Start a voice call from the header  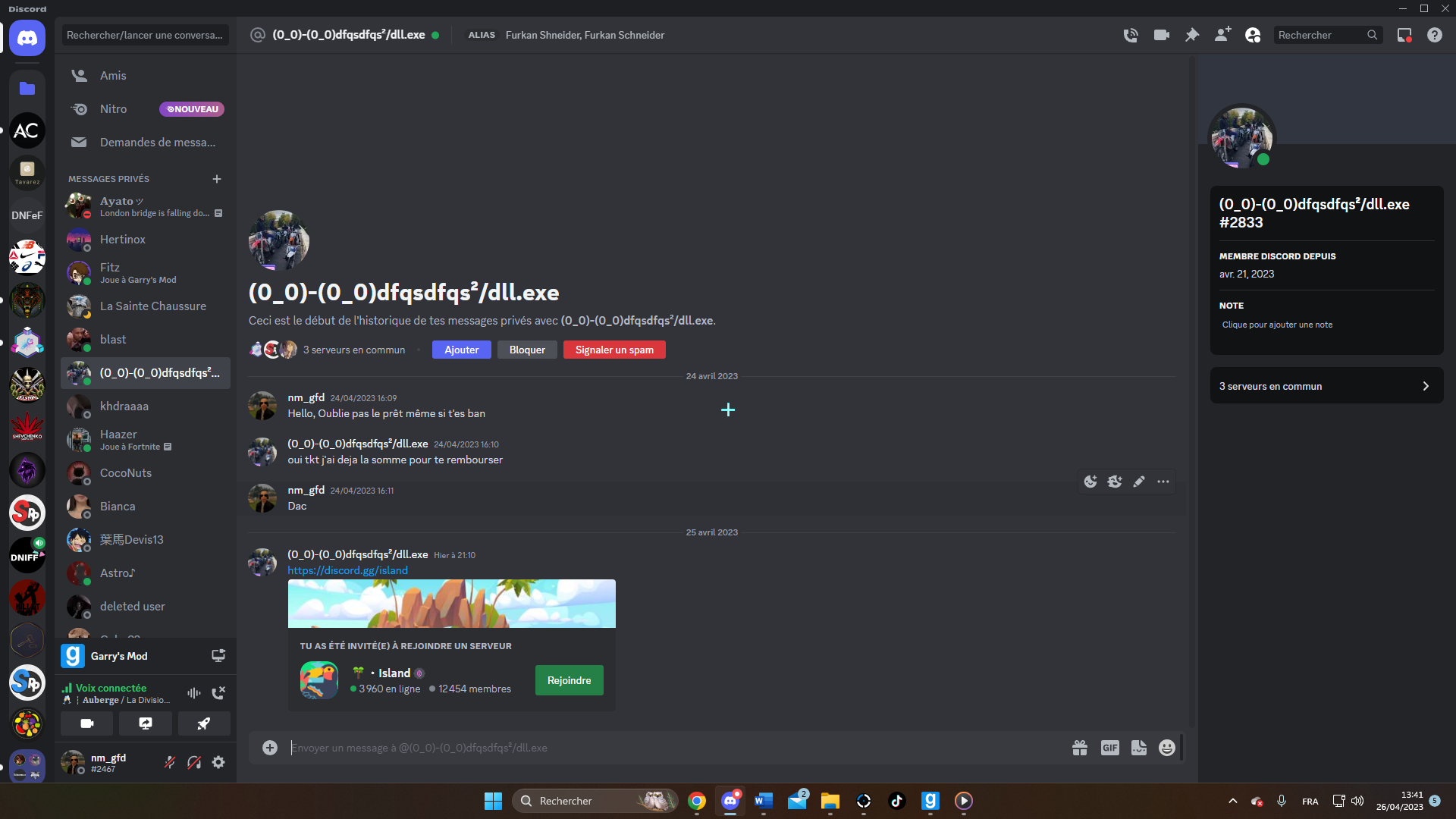coord(1131,35)
